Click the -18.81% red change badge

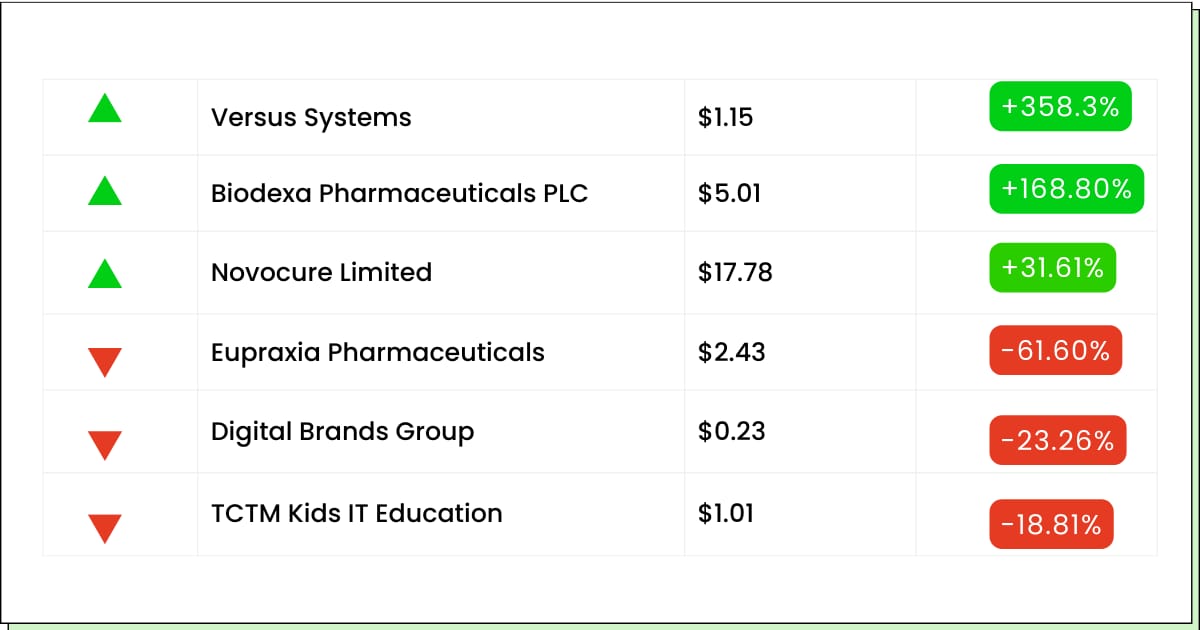(1051, 524)
